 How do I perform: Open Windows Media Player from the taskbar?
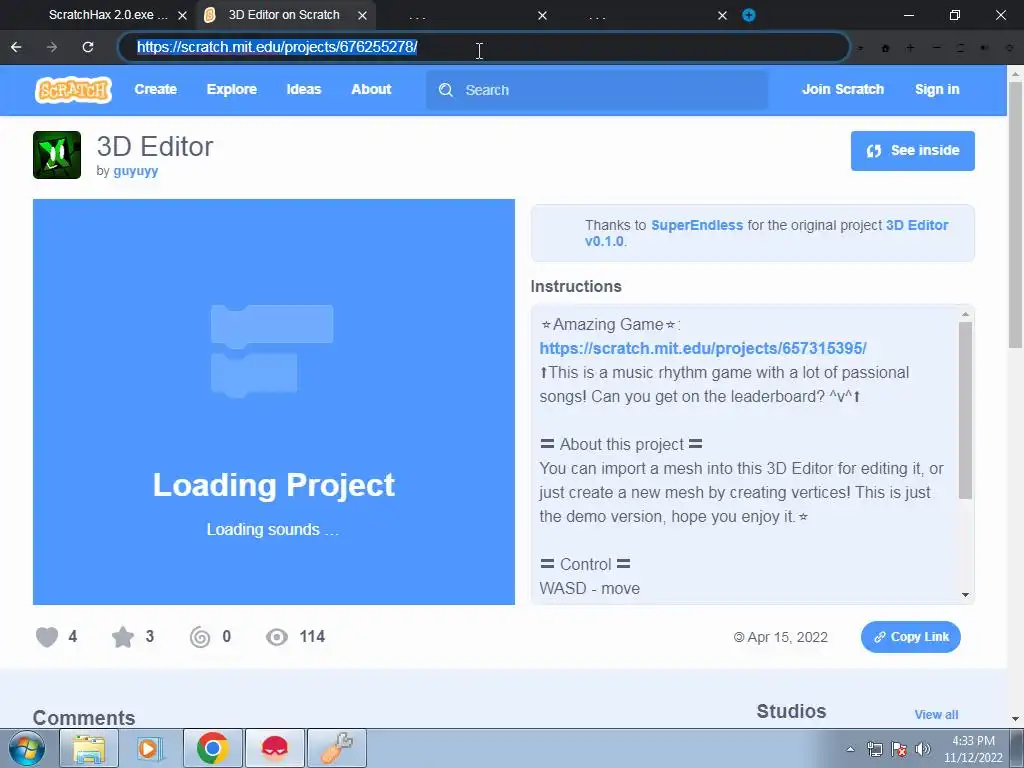(150, 748)
